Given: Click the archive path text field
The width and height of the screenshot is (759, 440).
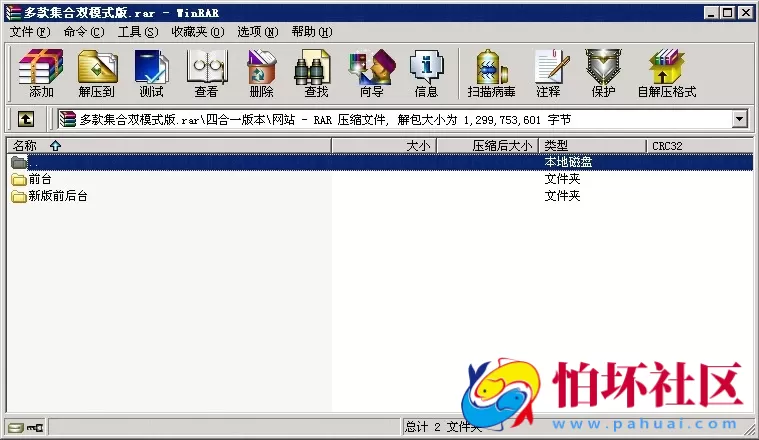Looking at the screenshot, I should click(x=395, y=119).
